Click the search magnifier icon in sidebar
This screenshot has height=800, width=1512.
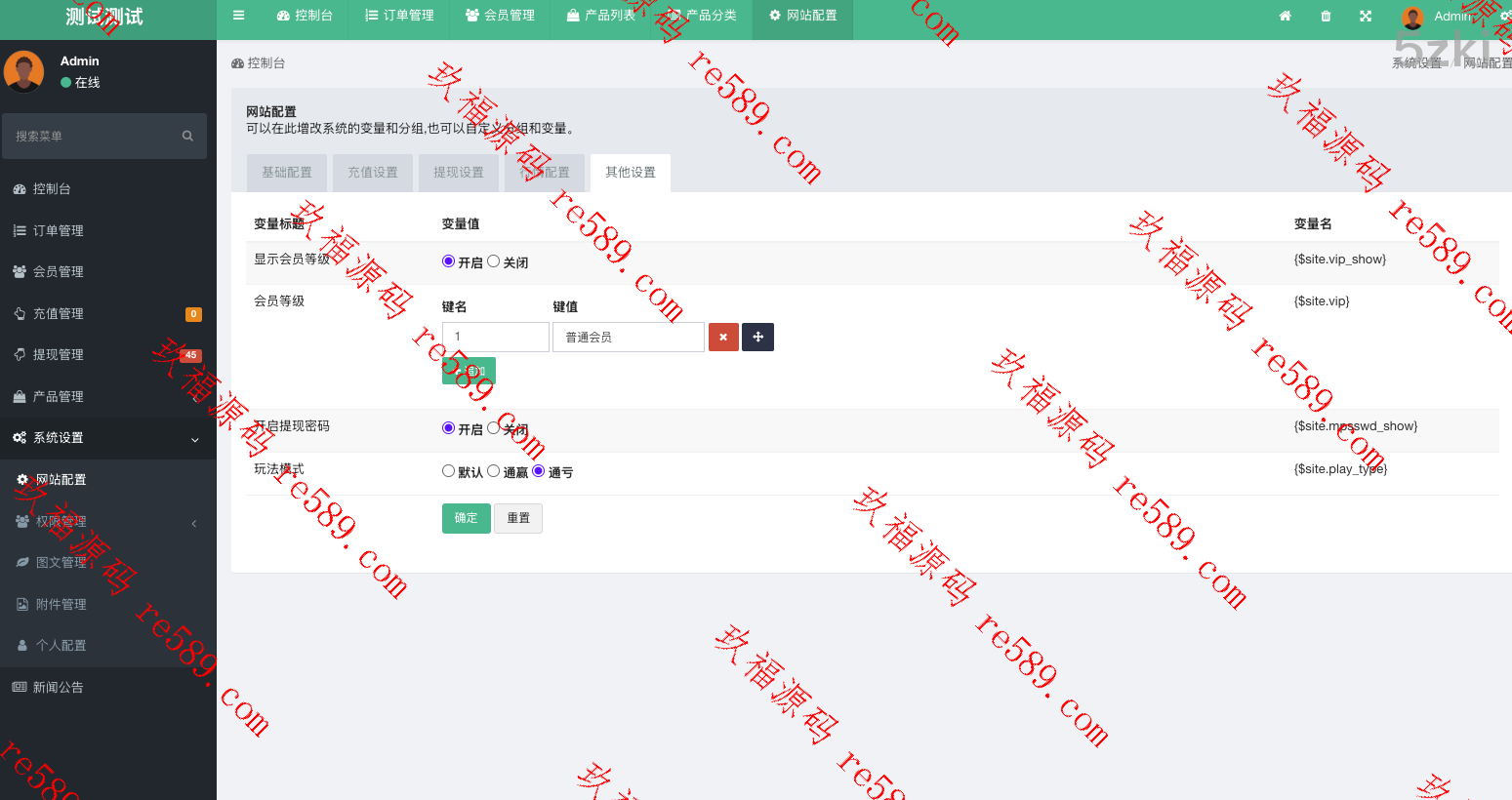pos(187,137)
